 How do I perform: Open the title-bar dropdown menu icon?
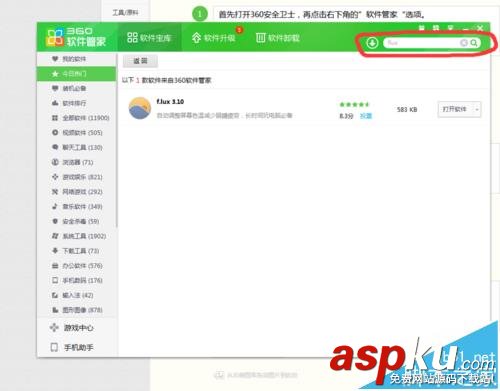450,28
